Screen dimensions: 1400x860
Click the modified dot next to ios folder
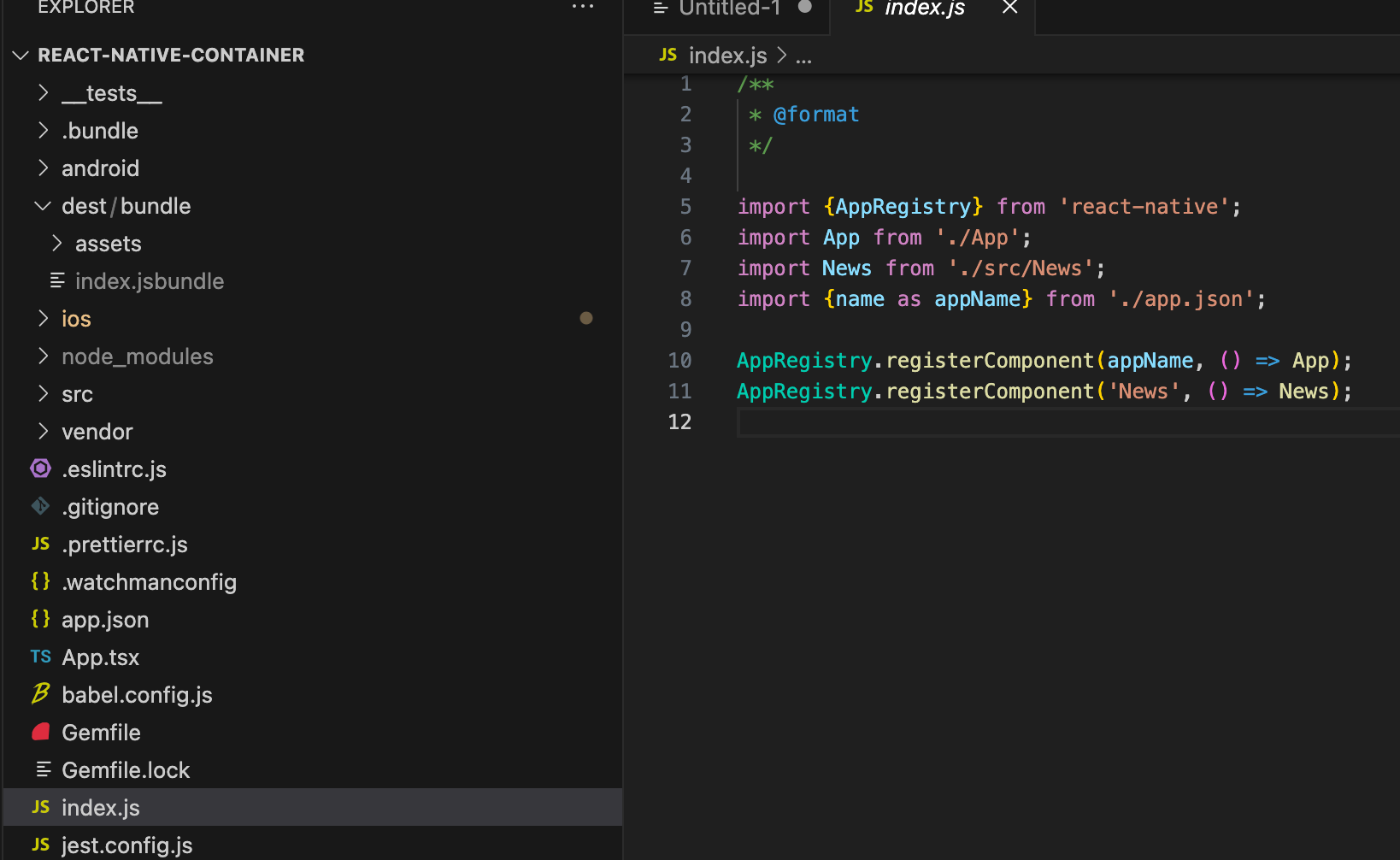586,318
